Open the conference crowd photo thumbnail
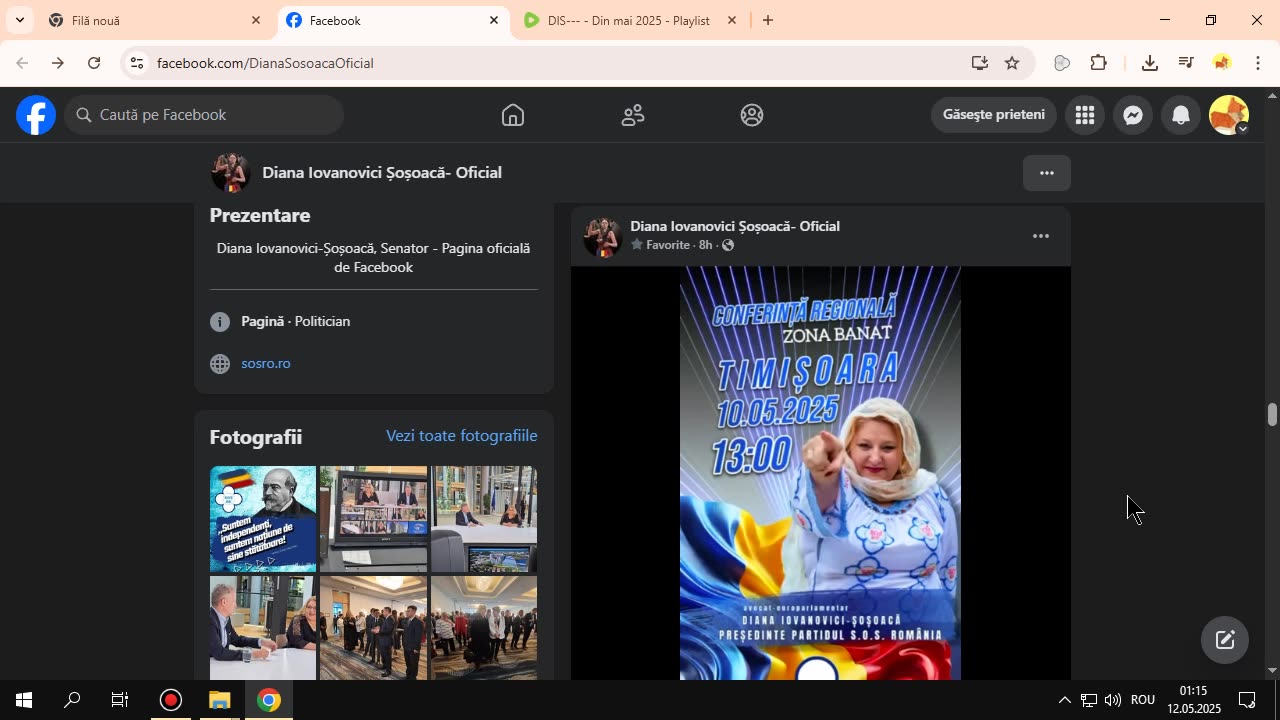This screenshot has height=720, width=1280. [x=484, y=628]
